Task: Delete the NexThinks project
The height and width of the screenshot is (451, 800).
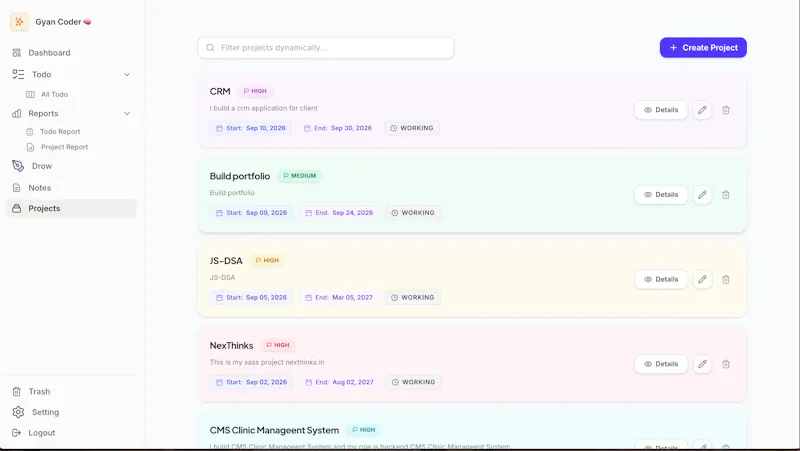Action: pos(726,364)
